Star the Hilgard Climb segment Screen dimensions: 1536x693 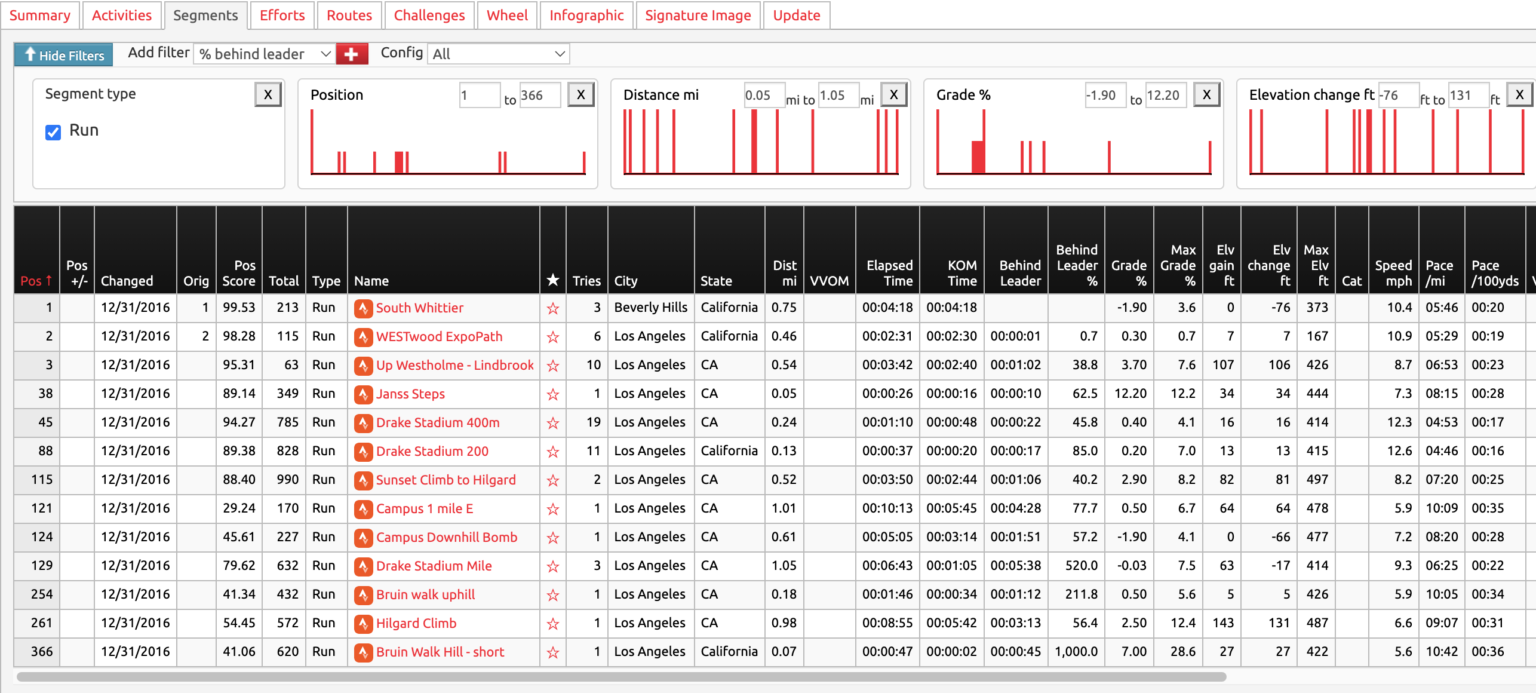tap(552, 623)
